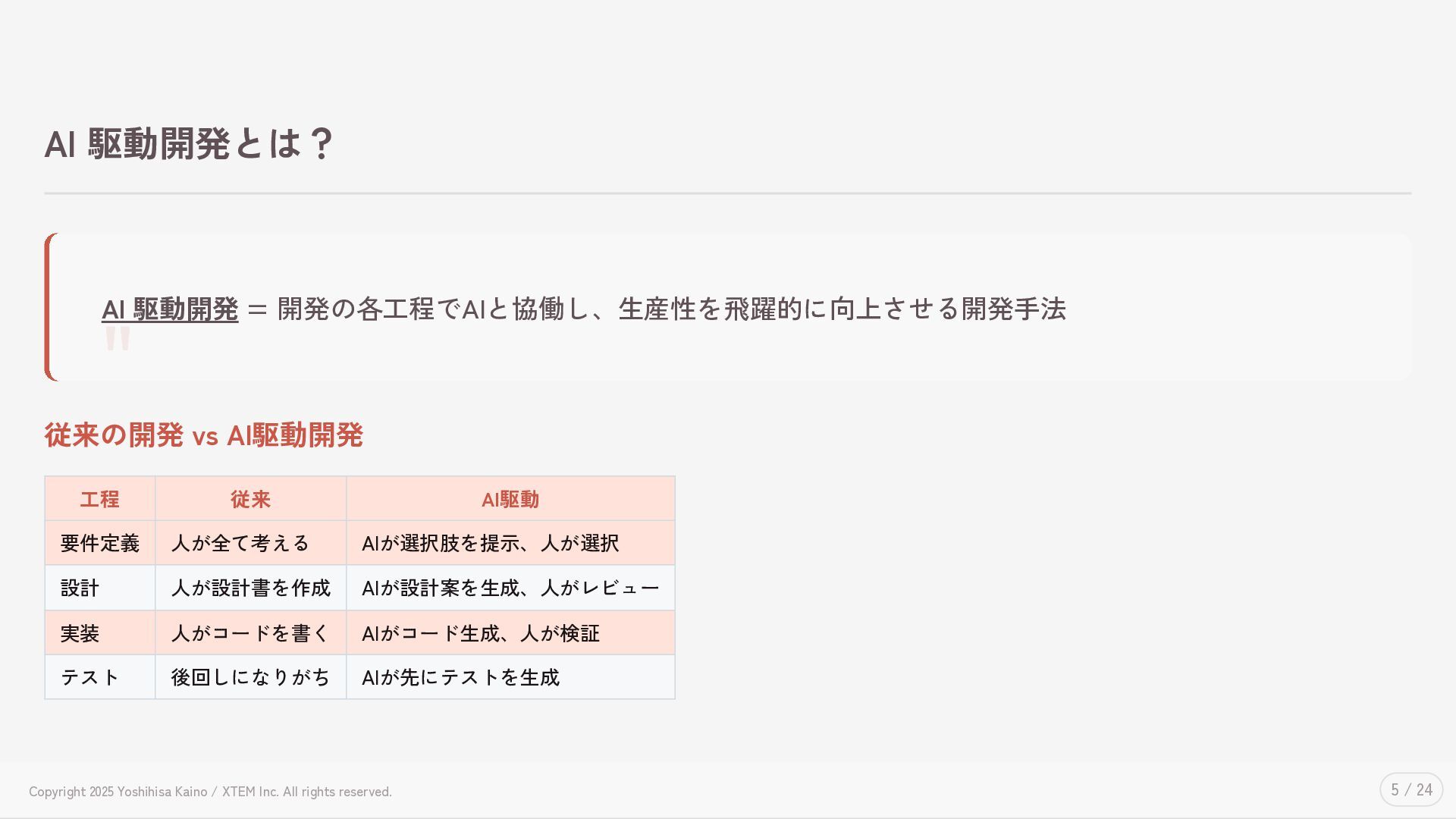This screenshot has height=819, width=1456.
Task: Click the cell 後回しになりがち
Action: (250, 677)
